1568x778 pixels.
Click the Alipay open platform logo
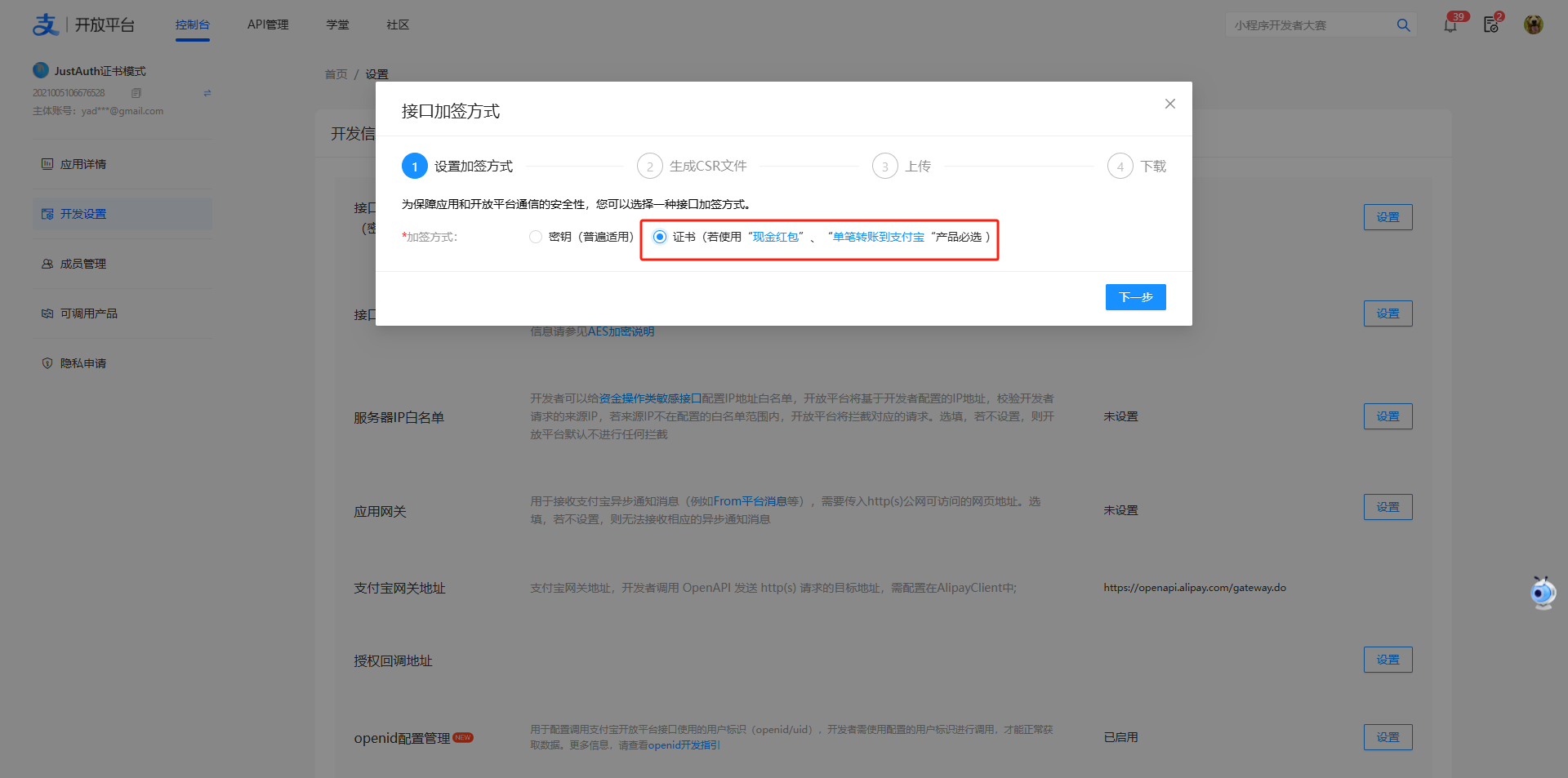point(47,24)
